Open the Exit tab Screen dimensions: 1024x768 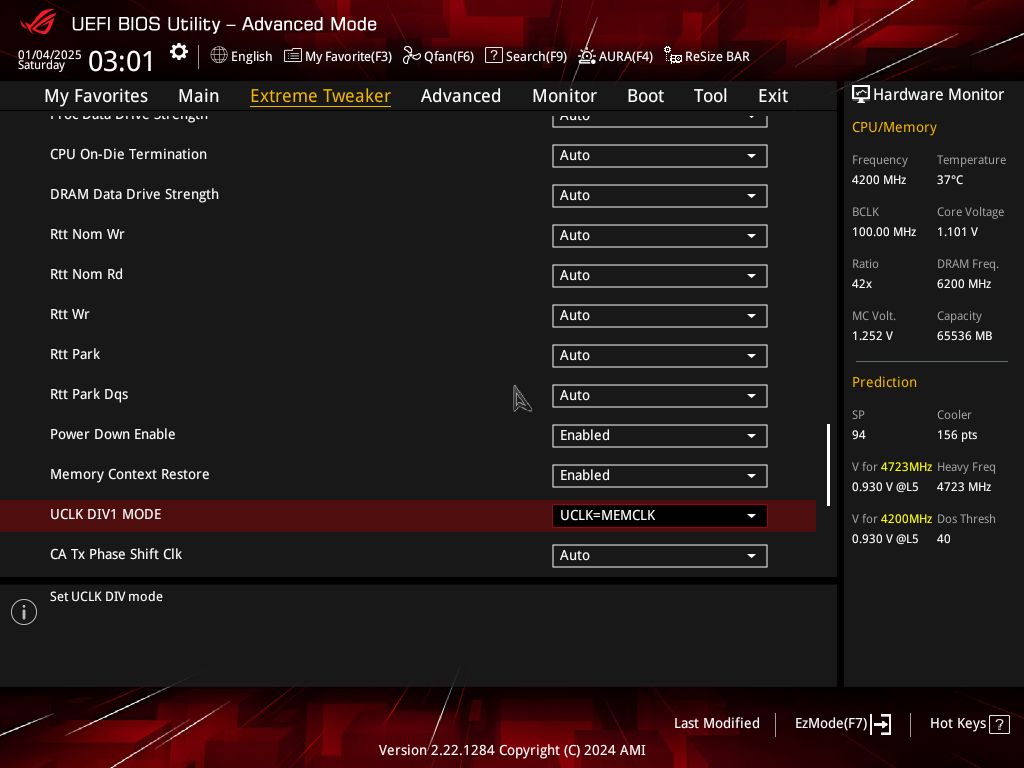click(x=773, y=96)
